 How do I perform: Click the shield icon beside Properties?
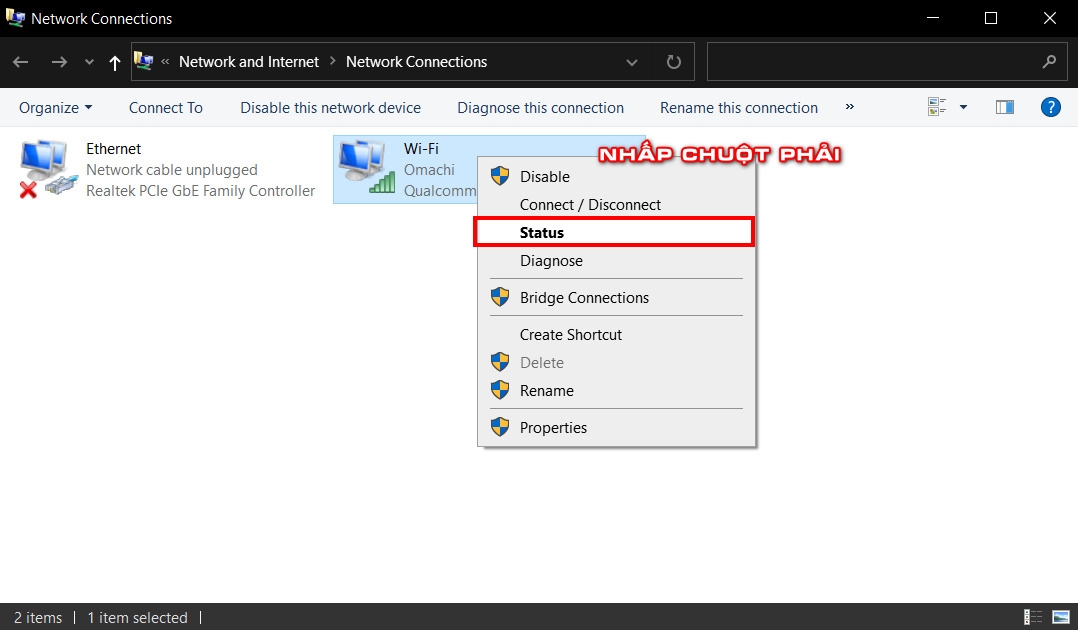(x=500, y=427)
